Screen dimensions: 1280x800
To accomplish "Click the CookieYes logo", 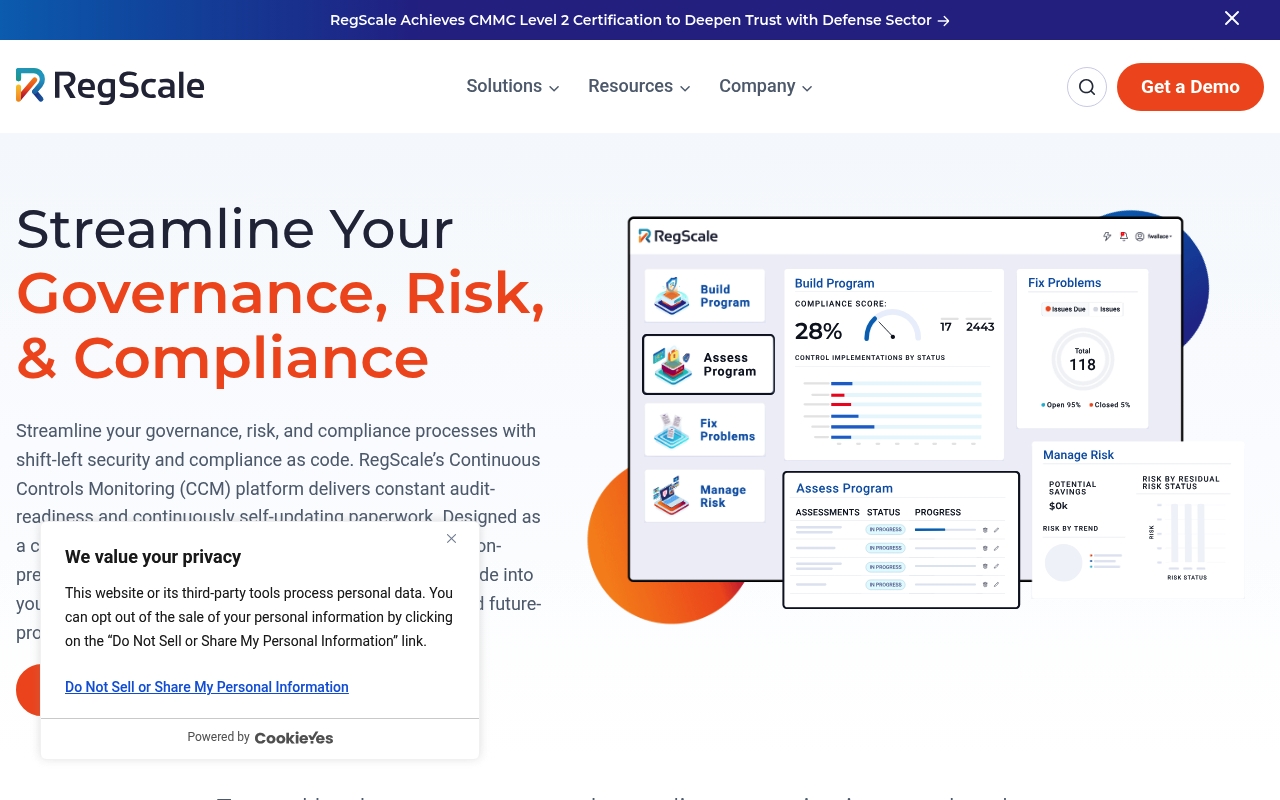I will click(294, 738).
